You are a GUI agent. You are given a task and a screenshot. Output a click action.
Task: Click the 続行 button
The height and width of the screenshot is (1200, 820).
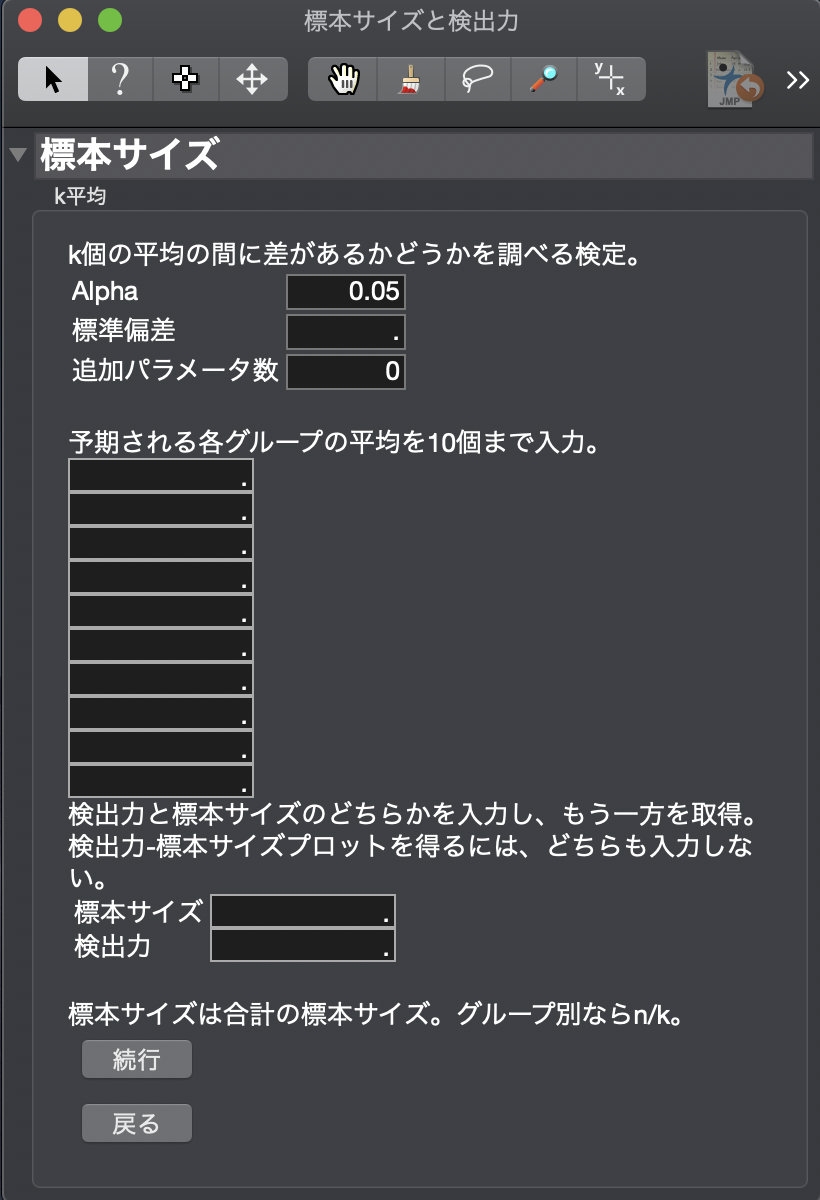coord(136,1060)
